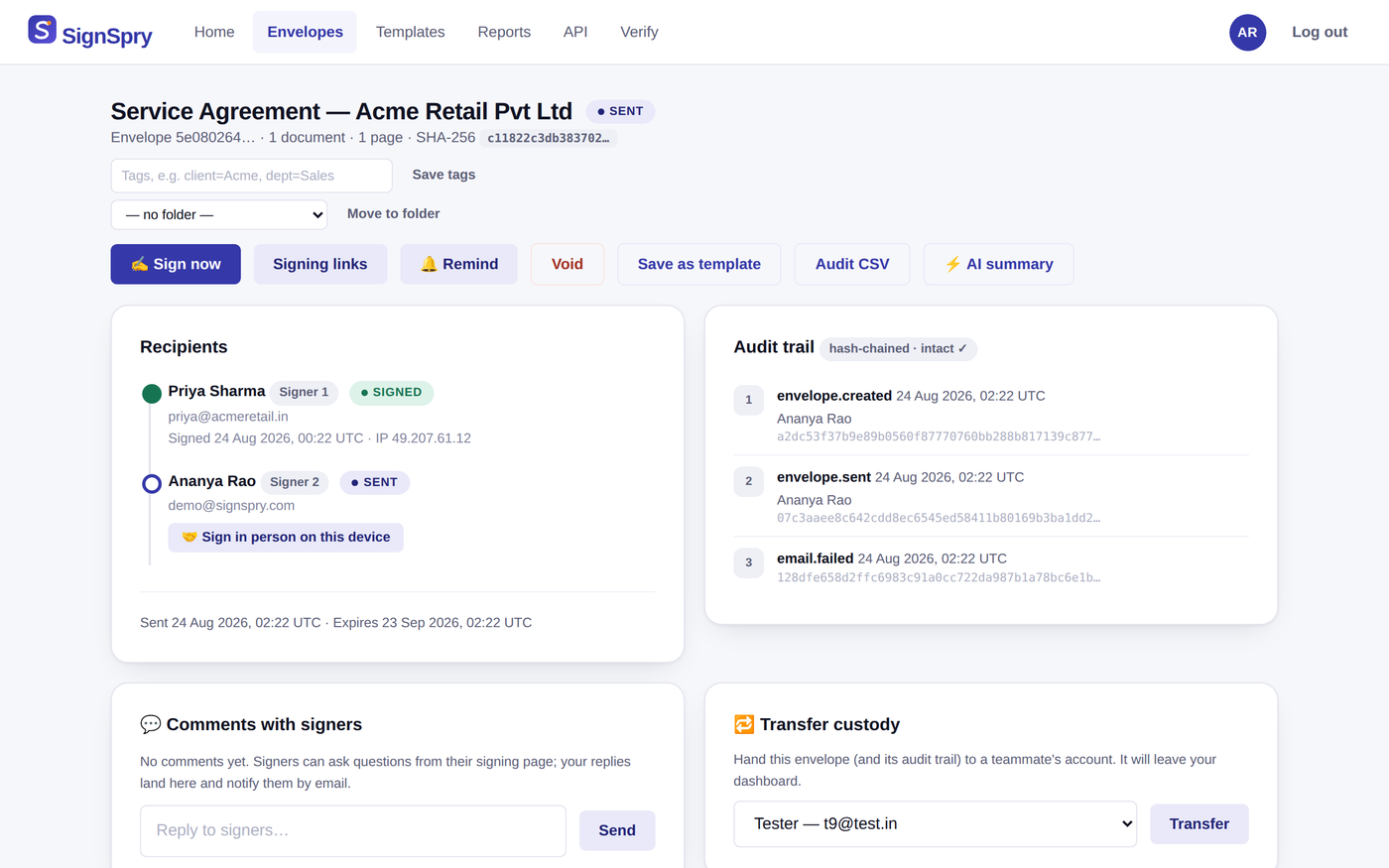
Task: Open the Verify page
Action: click(x=639, y=32)
